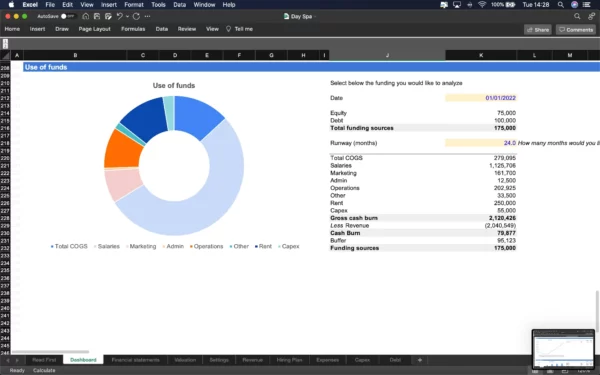Click the Share button
The image size is (600, 375).
(x=538, y=29)
